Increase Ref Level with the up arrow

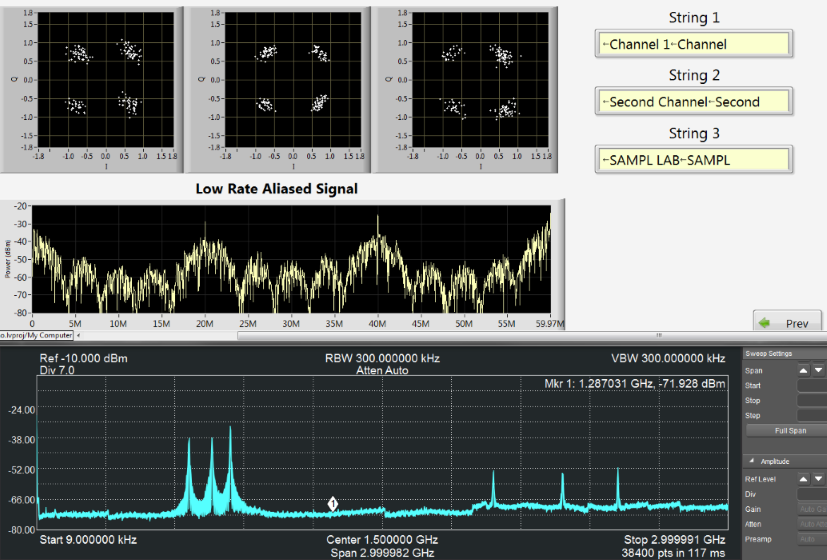pos(803,478)
